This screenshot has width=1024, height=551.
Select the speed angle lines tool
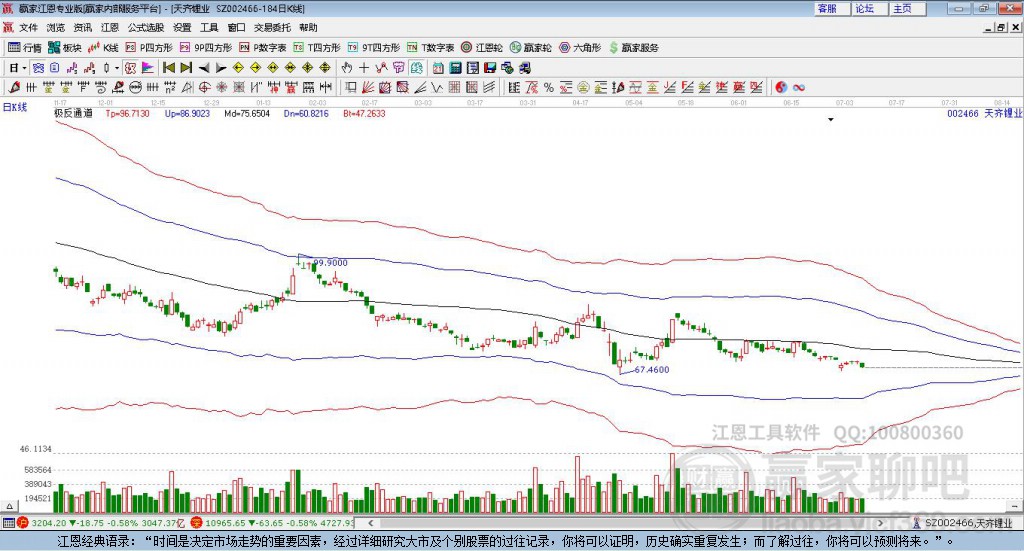point(421,87)
